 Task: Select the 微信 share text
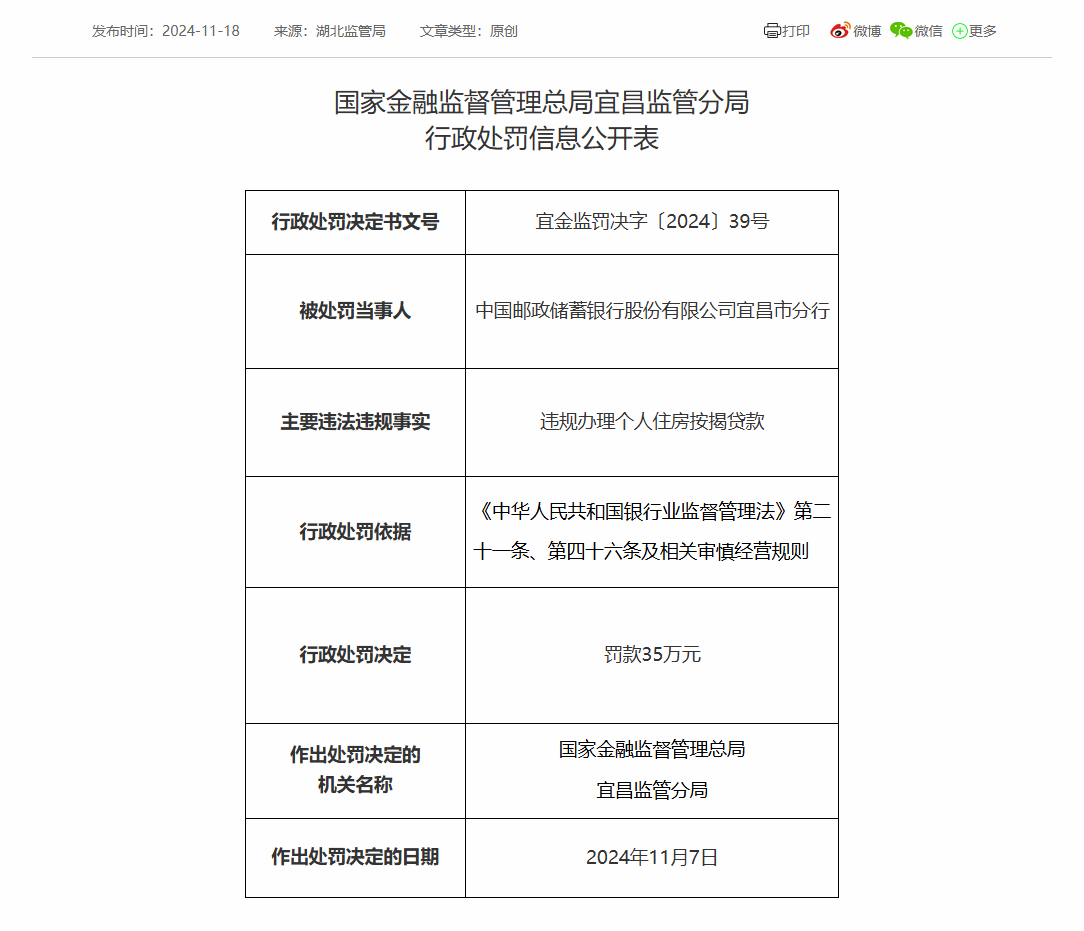coord(928,31)
